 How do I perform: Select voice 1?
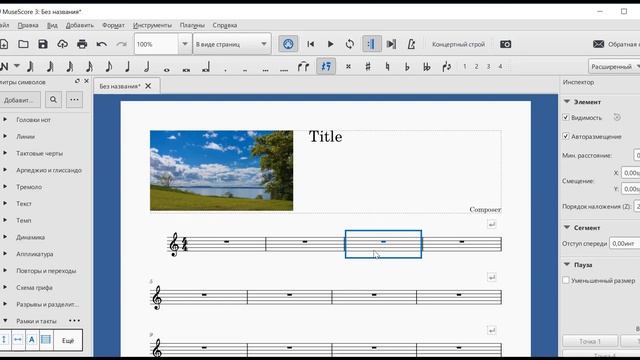[464, 67]
